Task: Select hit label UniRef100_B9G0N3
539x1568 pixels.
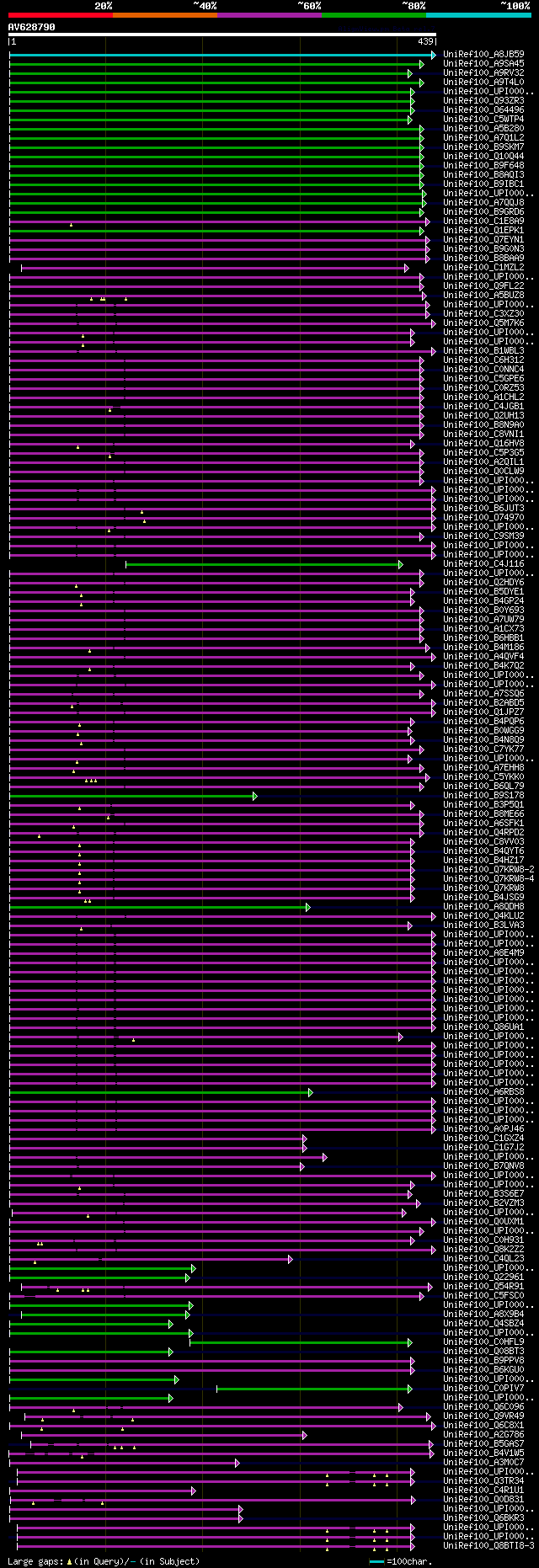Action: tap(483, 249)
